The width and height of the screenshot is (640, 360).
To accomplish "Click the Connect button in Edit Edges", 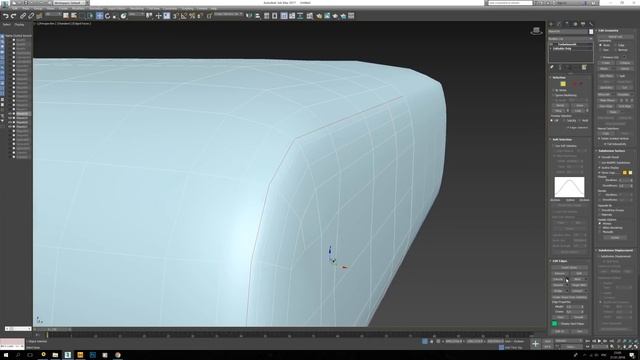I will click(577, 291).
